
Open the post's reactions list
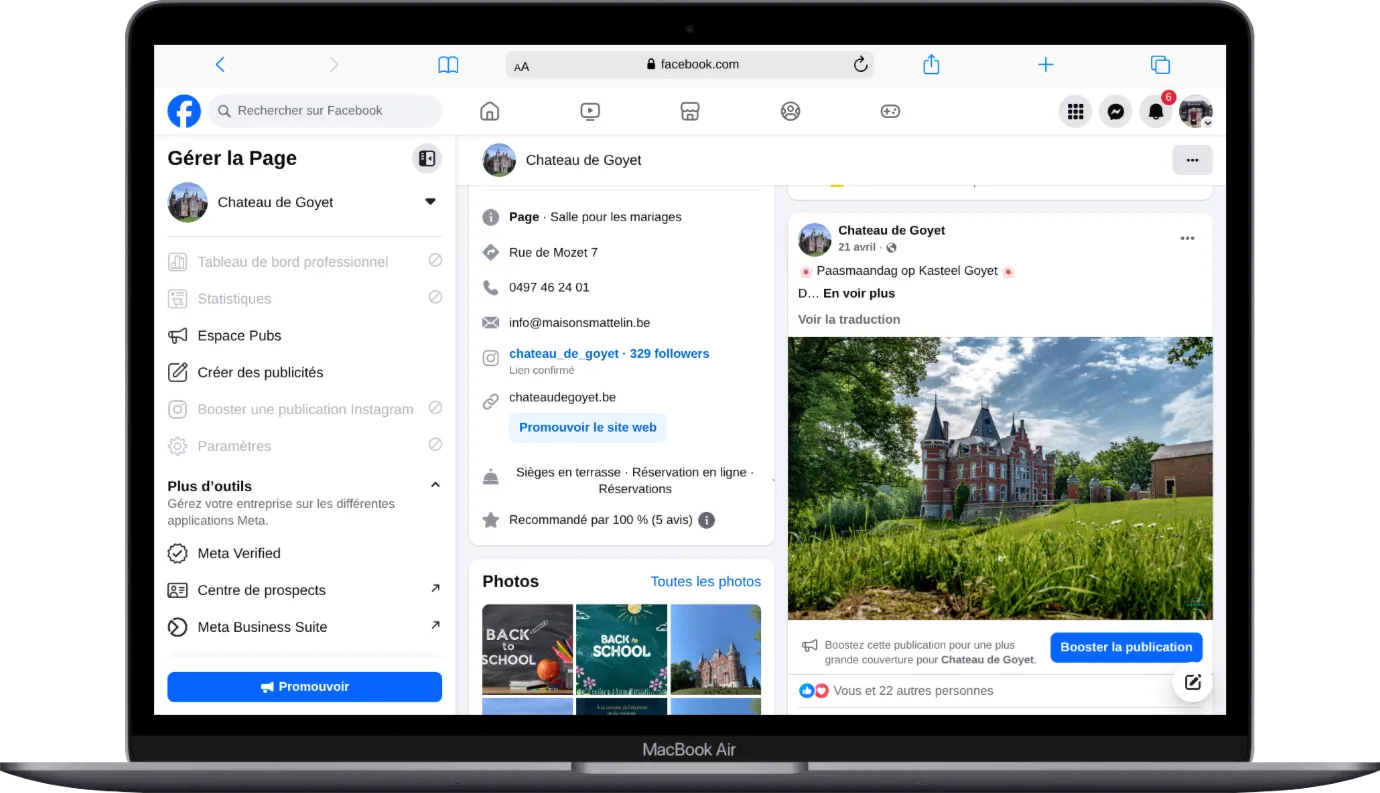896,690
